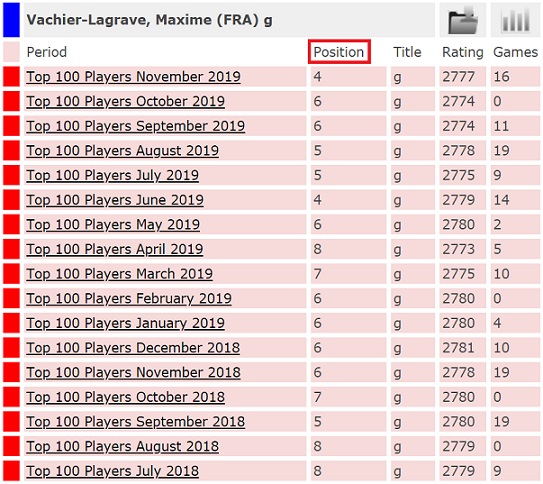Open Top 100 Players October 2019
This screenshot has height=484, width=543.
[x=125, y=101]
